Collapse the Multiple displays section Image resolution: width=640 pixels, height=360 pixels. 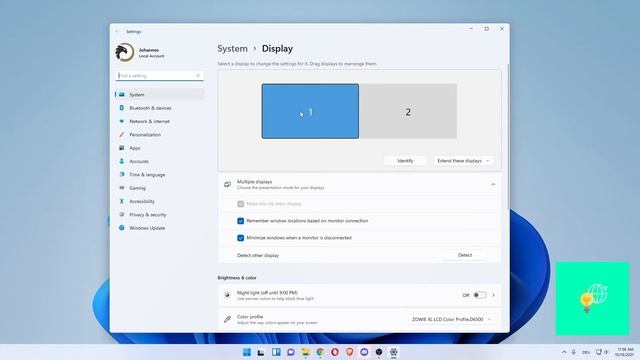[493, 184]
